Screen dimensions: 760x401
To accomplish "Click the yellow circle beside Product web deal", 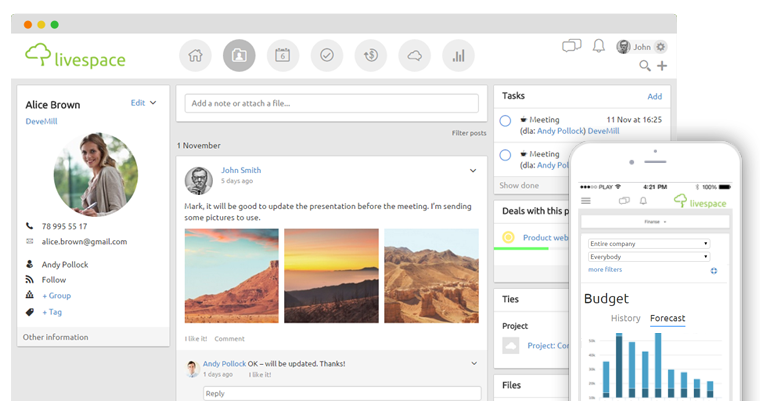I will point(508,237).
